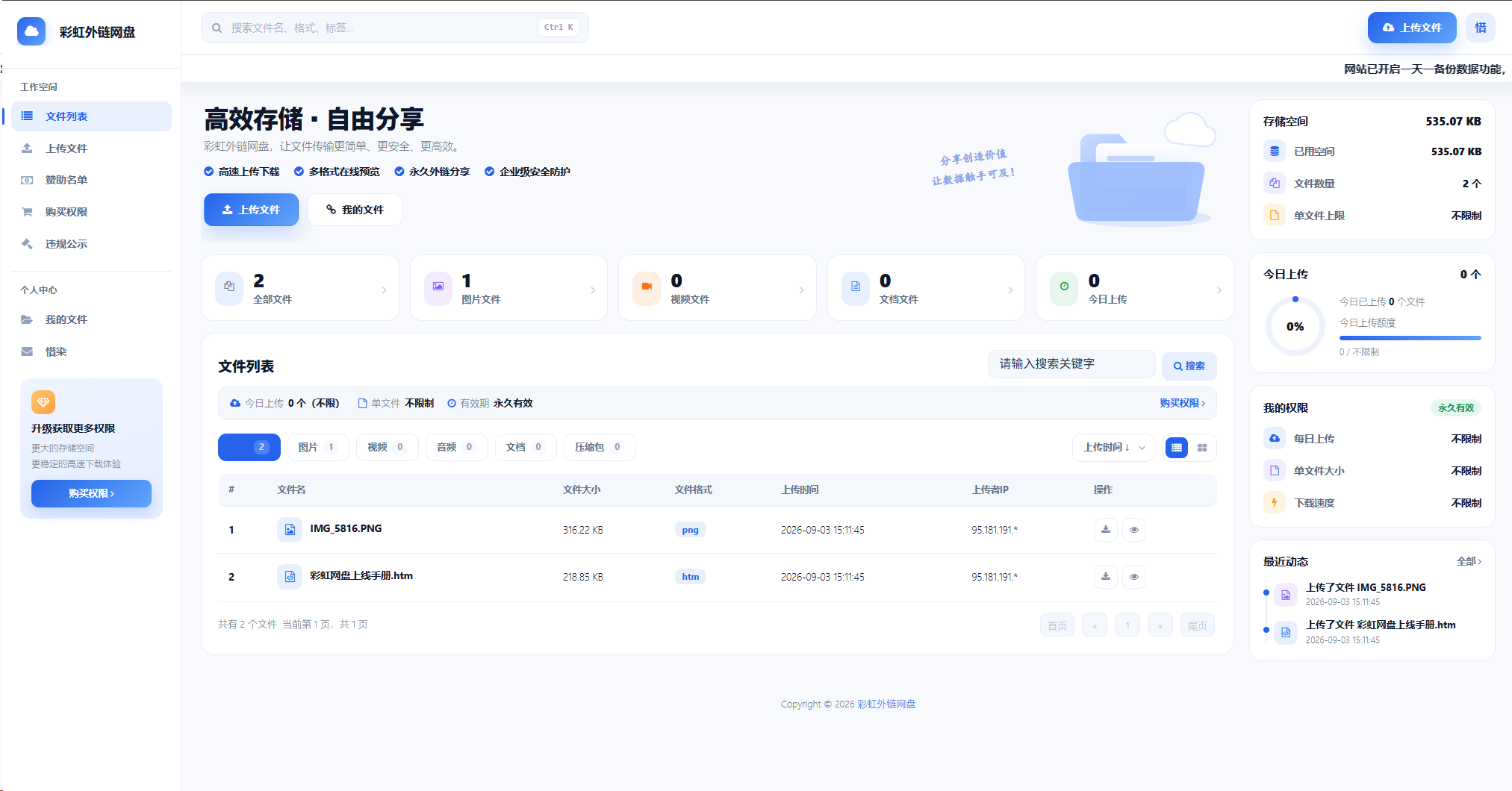Focus the top file search box
1512x791 pixels.
(394, 28)
